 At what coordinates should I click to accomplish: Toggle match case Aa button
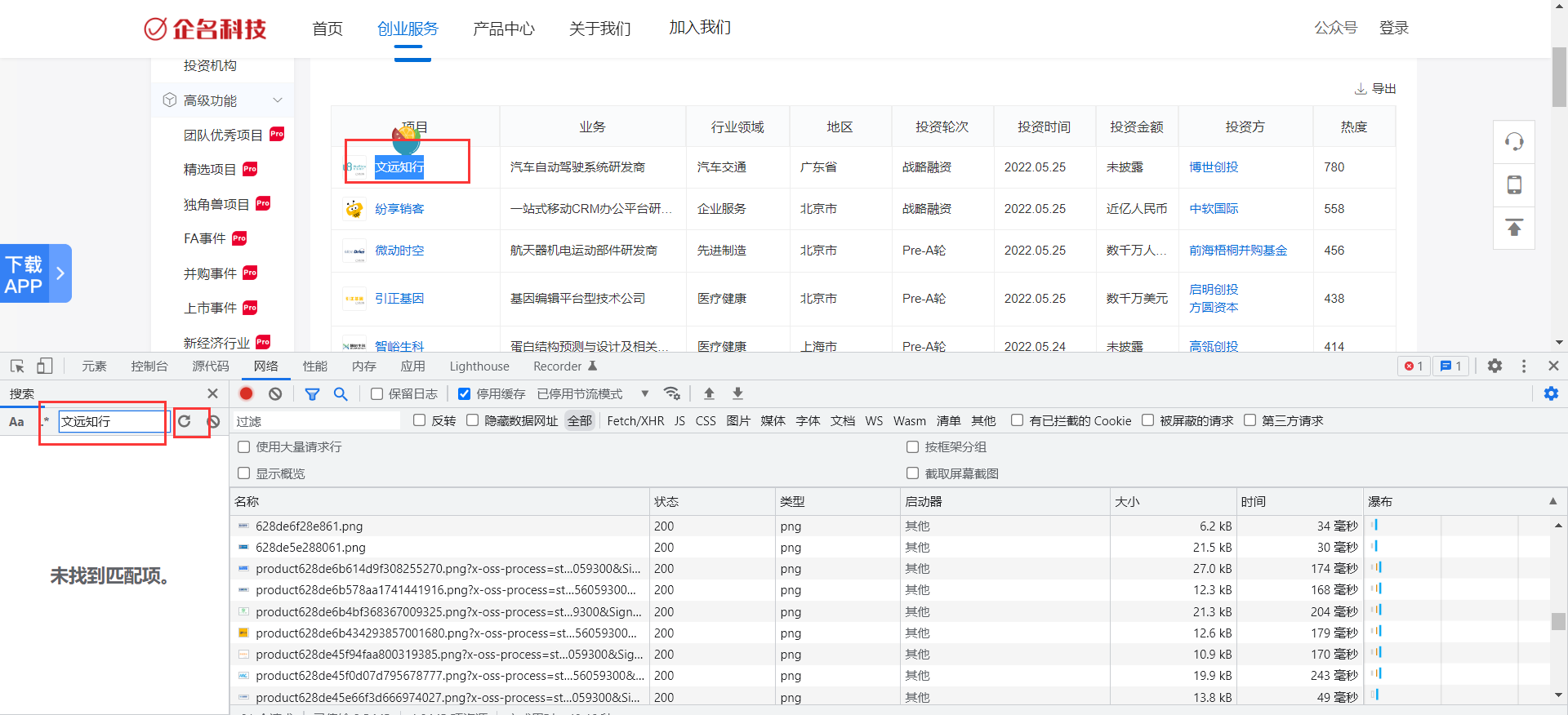(x=16, y=422)
